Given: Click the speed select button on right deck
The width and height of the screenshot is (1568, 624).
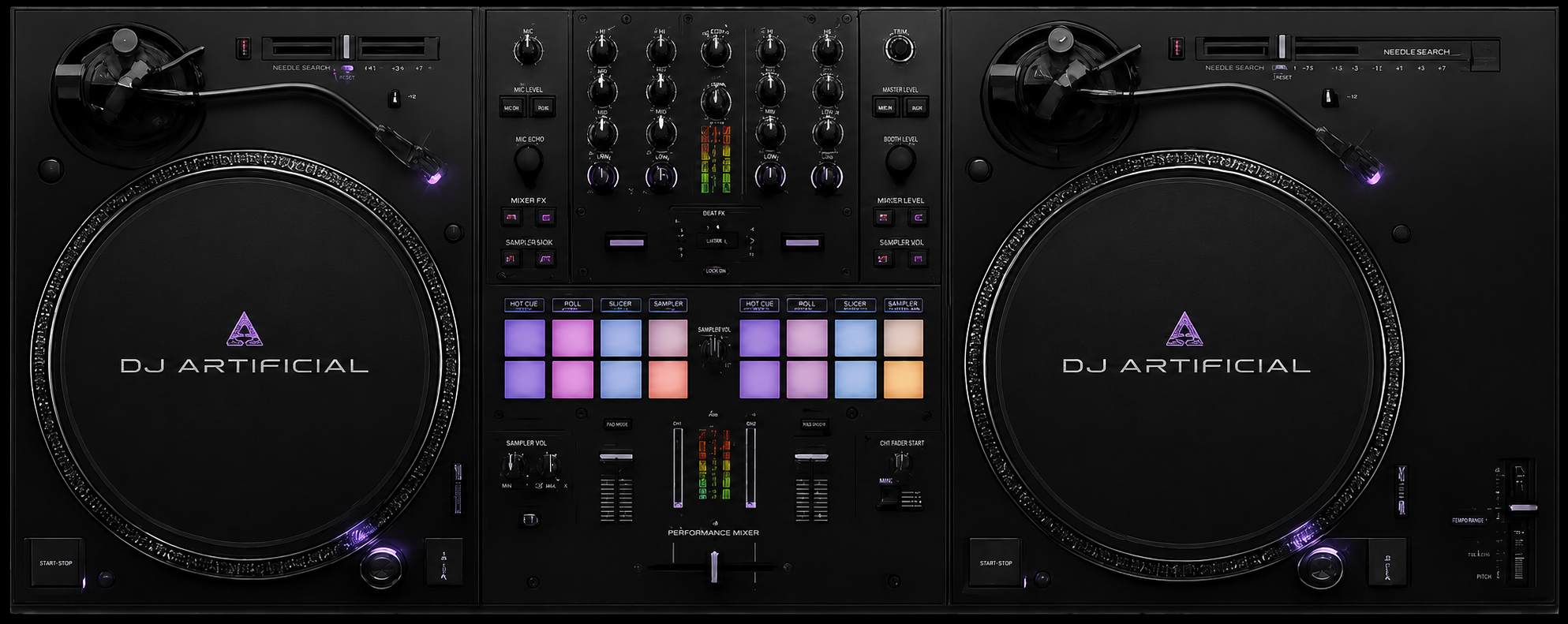Looking at the screenshot, I should [x=1387, y=562].
